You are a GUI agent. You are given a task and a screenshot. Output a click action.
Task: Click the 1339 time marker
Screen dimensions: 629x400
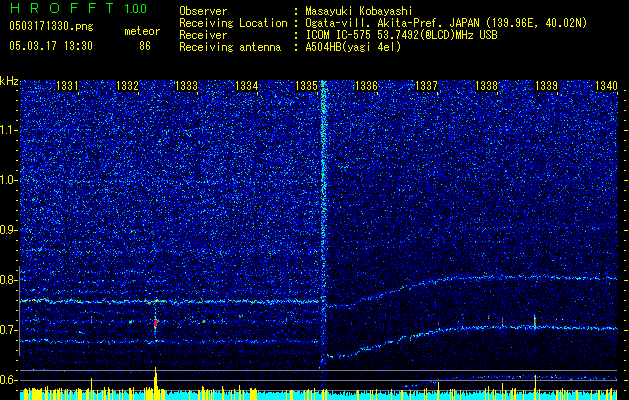[546, 85]
